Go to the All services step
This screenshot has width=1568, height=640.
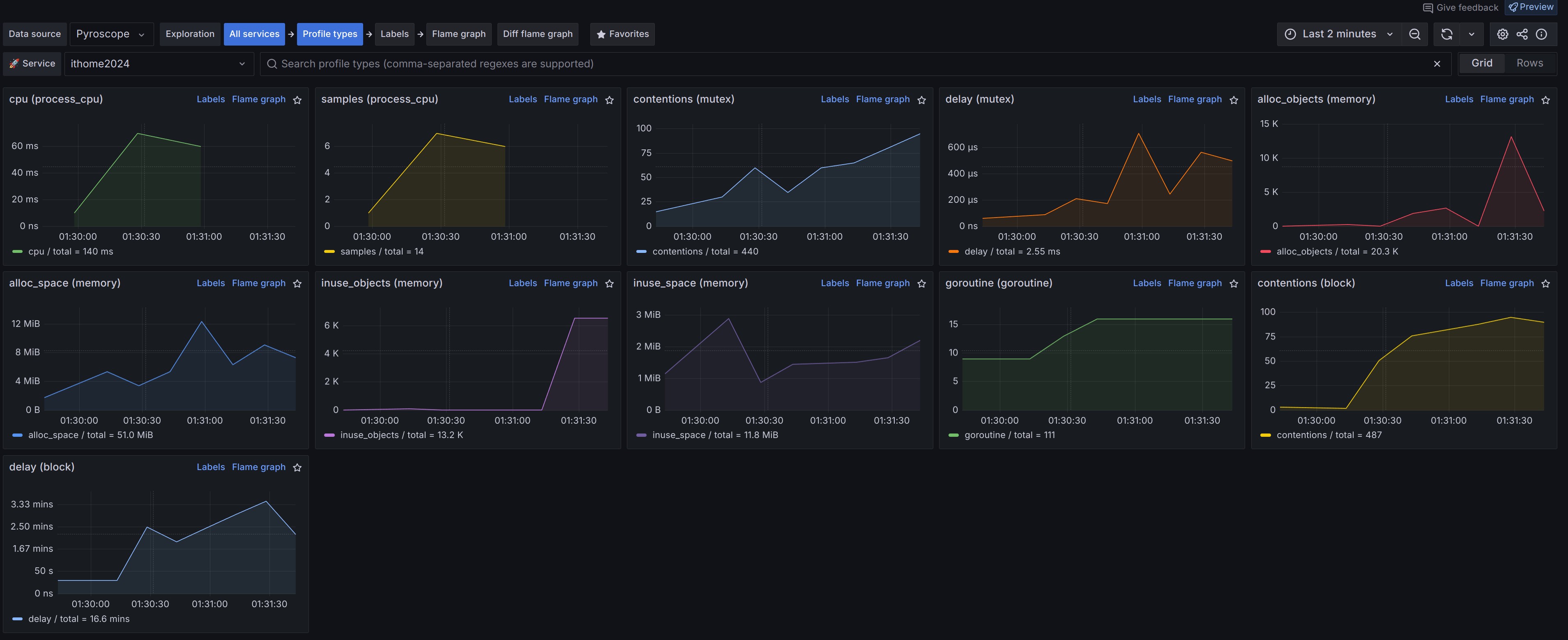coord(254,34)
